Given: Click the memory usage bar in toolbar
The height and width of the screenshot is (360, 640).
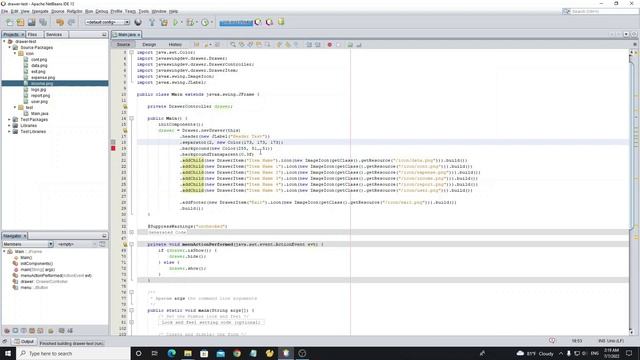Looking at the screenshot, I should pyautogui.click(x=236, y=22).
